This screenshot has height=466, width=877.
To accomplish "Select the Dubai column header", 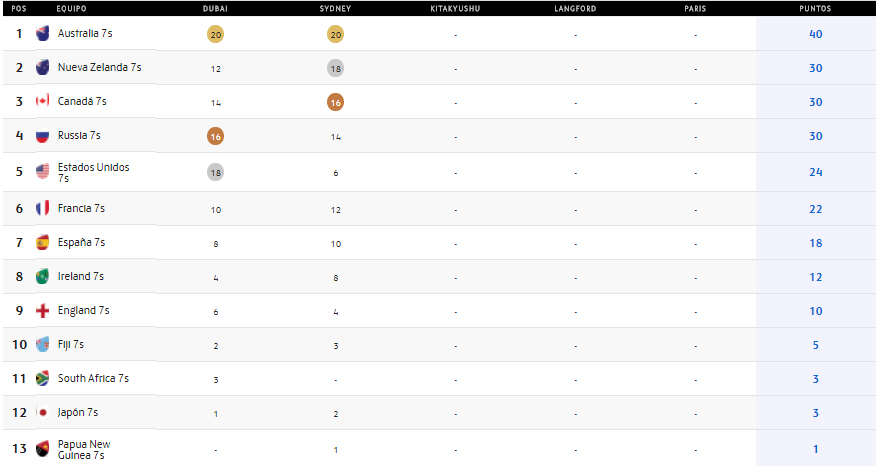I will (215, 9).
